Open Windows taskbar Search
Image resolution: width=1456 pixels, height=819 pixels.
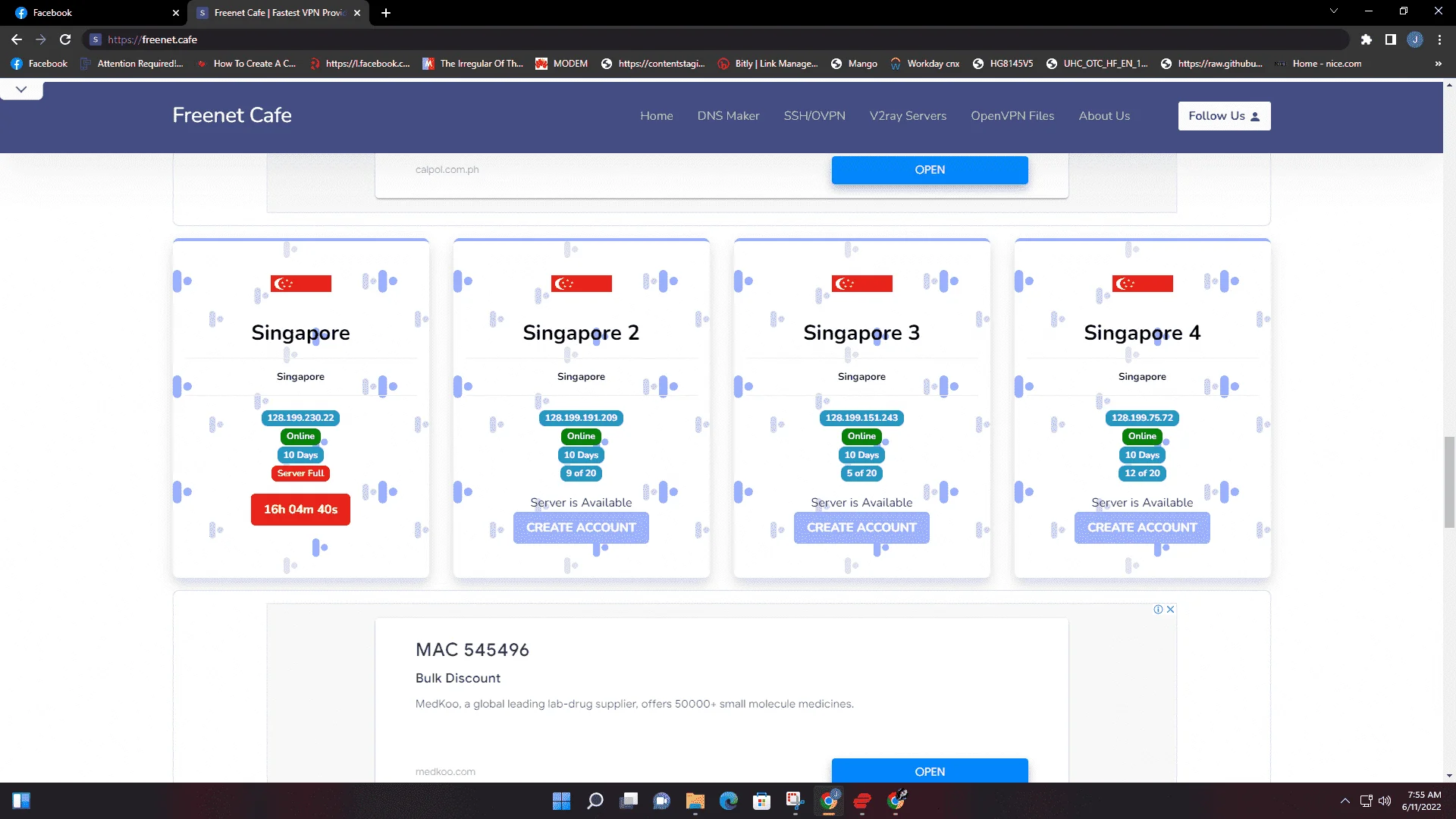(595, 801)
